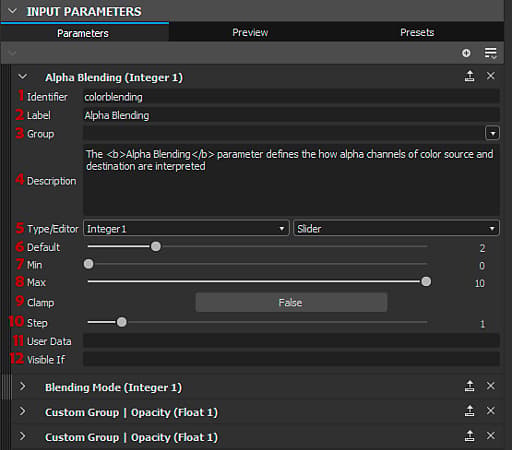Click the Visible If input field

[x=291, y=359]
